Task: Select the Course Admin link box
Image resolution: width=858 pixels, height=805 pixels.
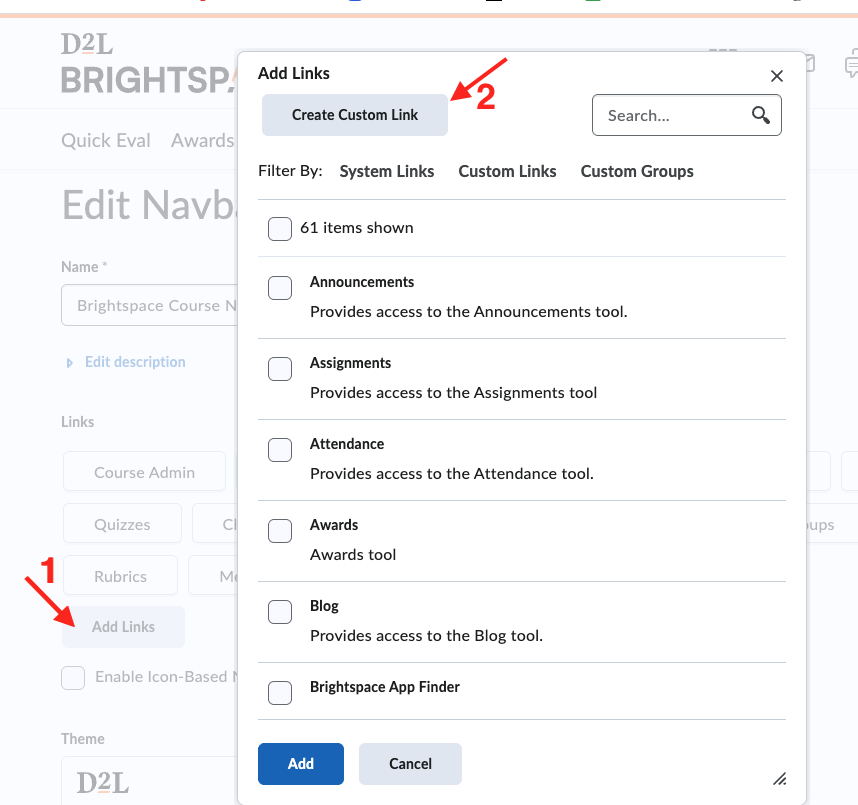Action: [144, 471]
